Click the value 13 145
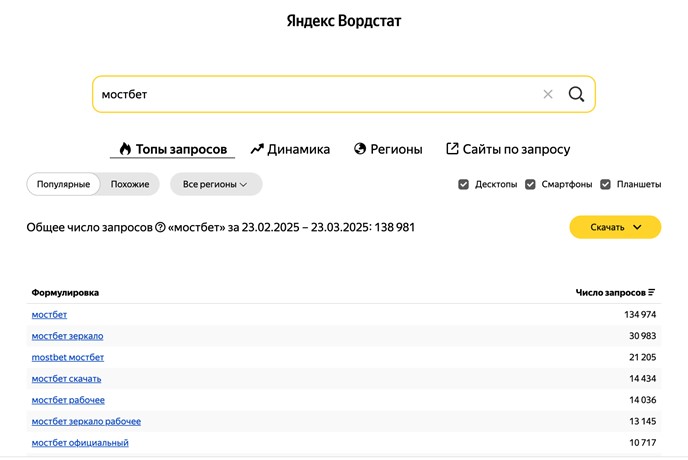 click(642, 421)
